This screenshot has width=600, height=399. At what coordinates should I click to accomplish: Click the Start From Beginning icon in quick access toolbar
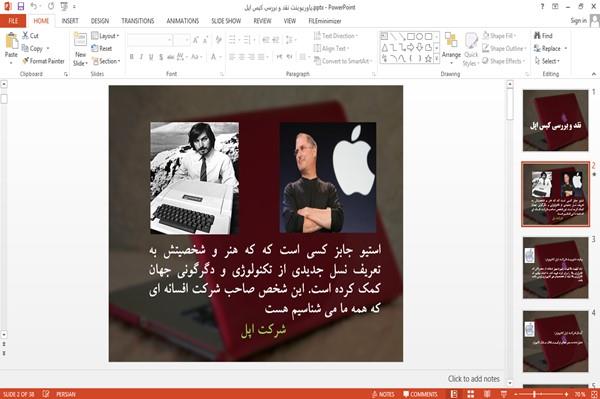point(64,7)
